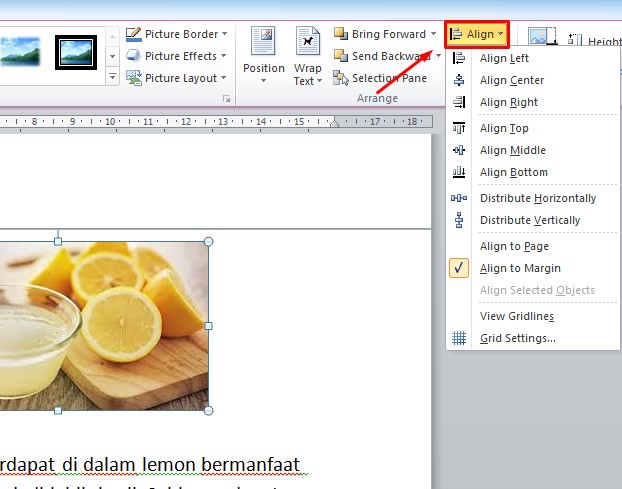This screenshot has height=489, width=622.
Task: Click the Wrap Text icon
Action: pos(307,40)
